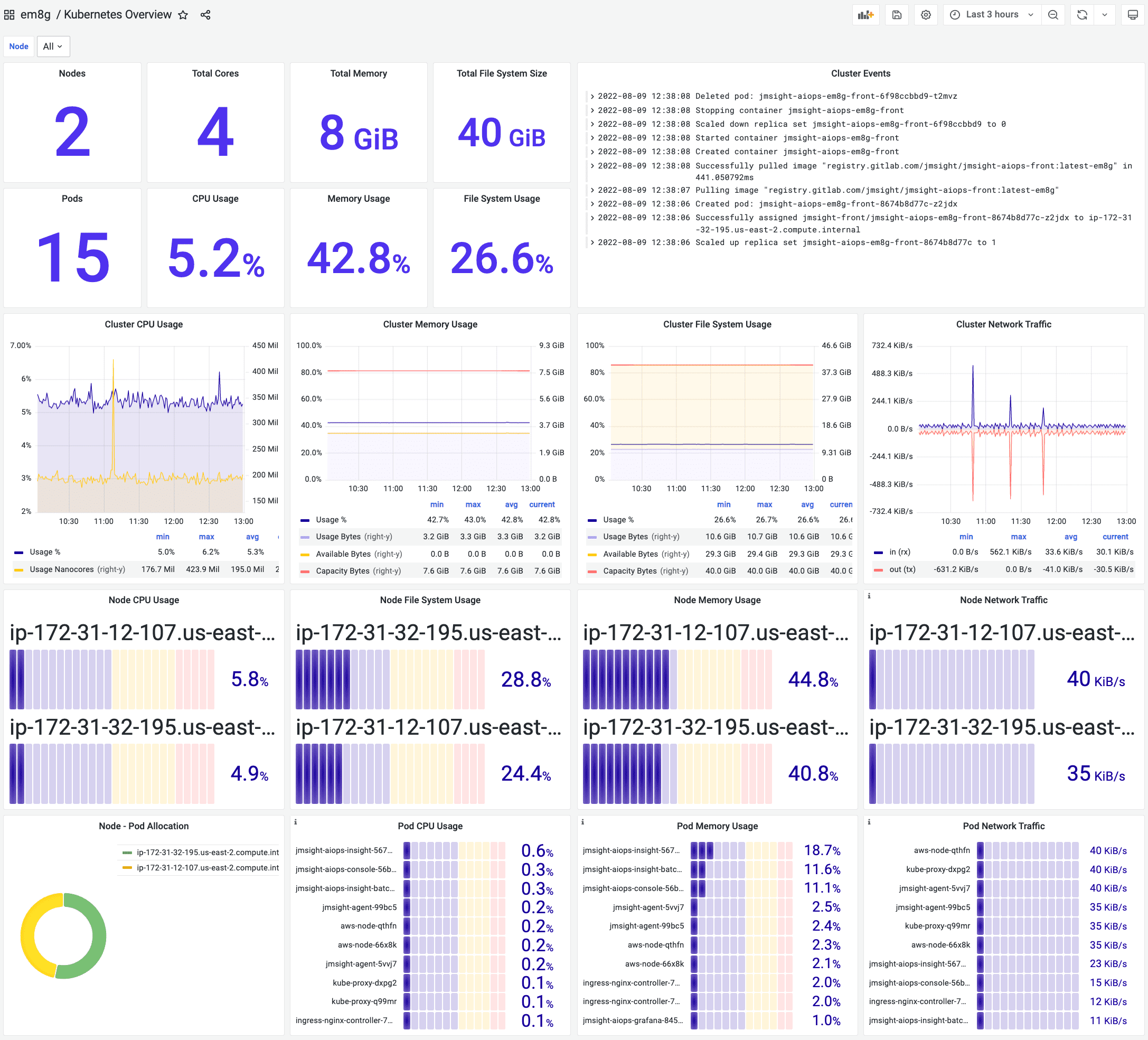
Task: Open the dashboards grid icon
Action: (x=9, y=15)
